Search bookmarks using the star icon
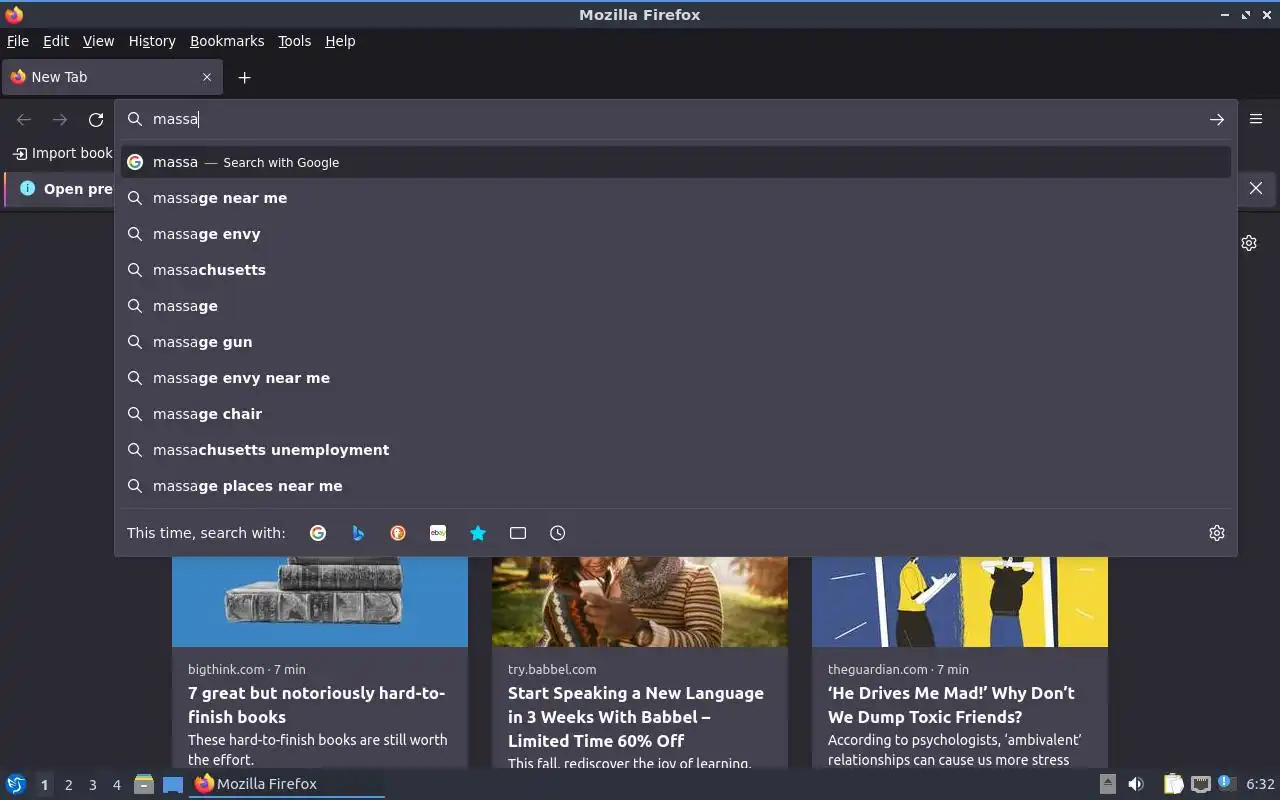Screen dimensions: 1280x800 478,533
